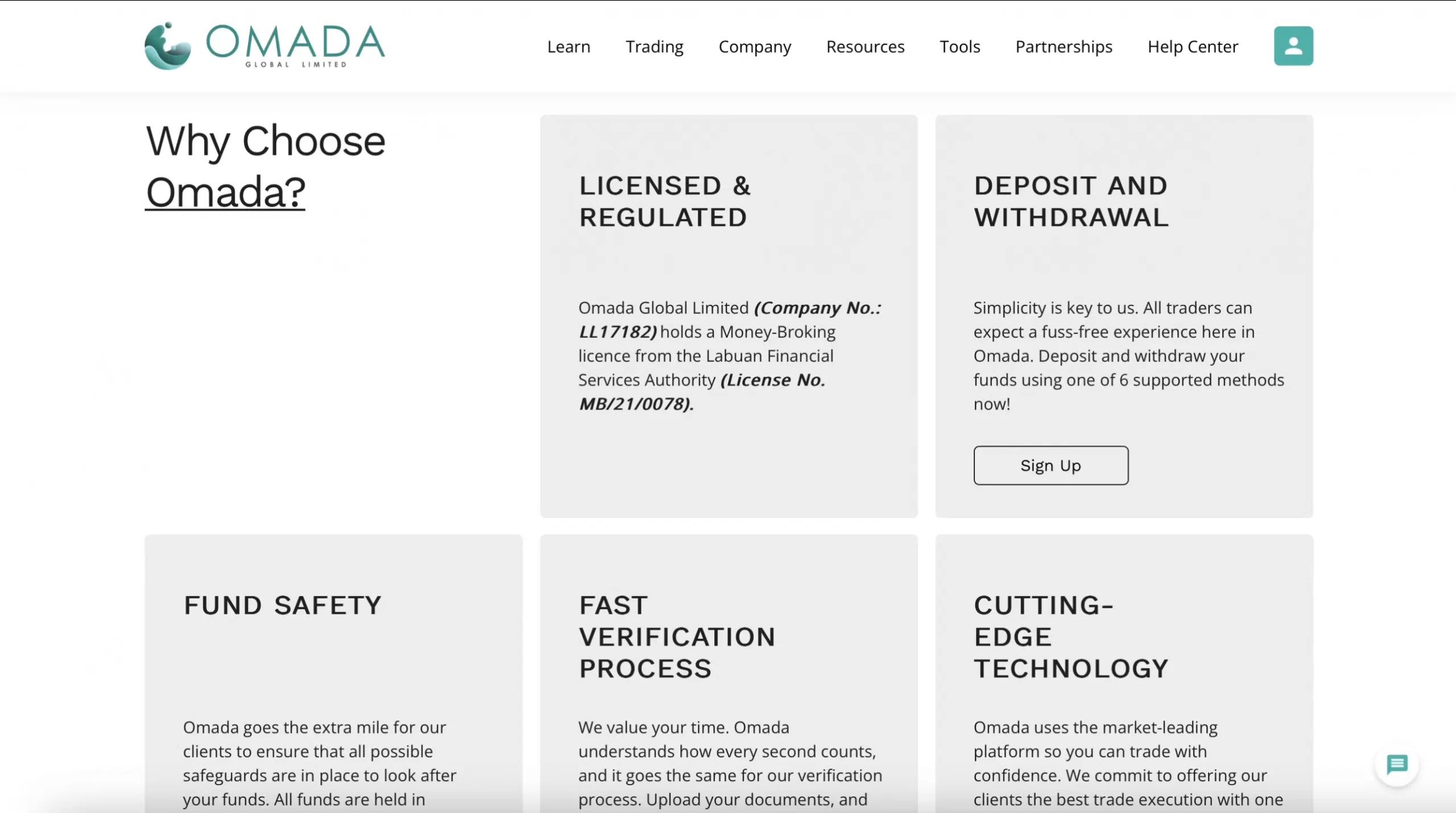The image size is (1456, 813).
Task: Select the Fast Verification Process card heading
Action: (x=677, y=637)
